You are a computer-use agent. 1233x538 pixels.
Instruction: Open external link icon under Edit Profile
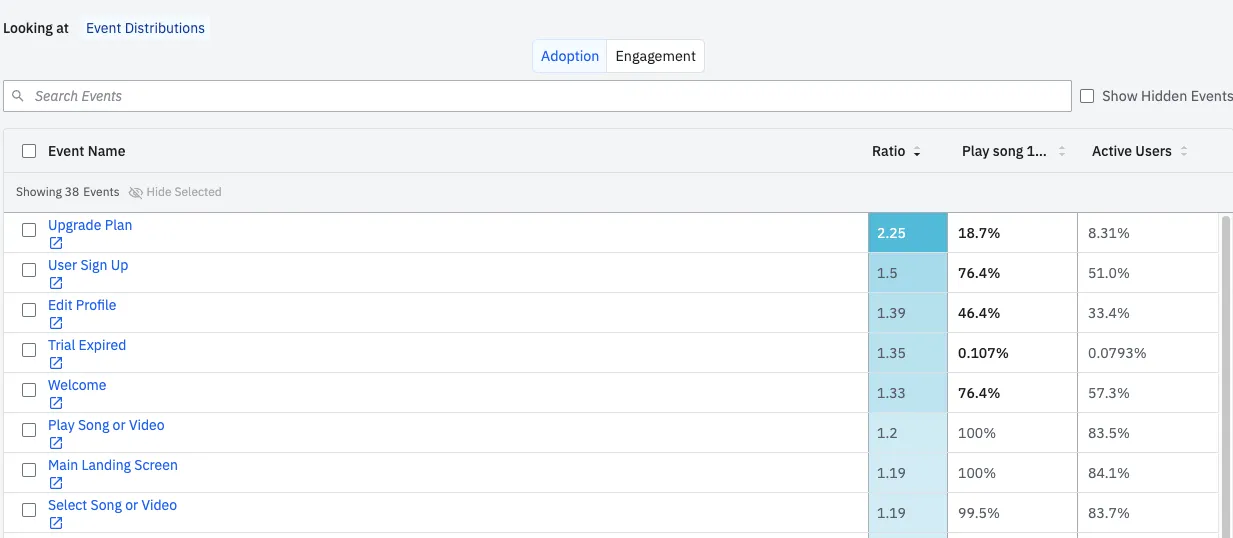tap(56, 323)
